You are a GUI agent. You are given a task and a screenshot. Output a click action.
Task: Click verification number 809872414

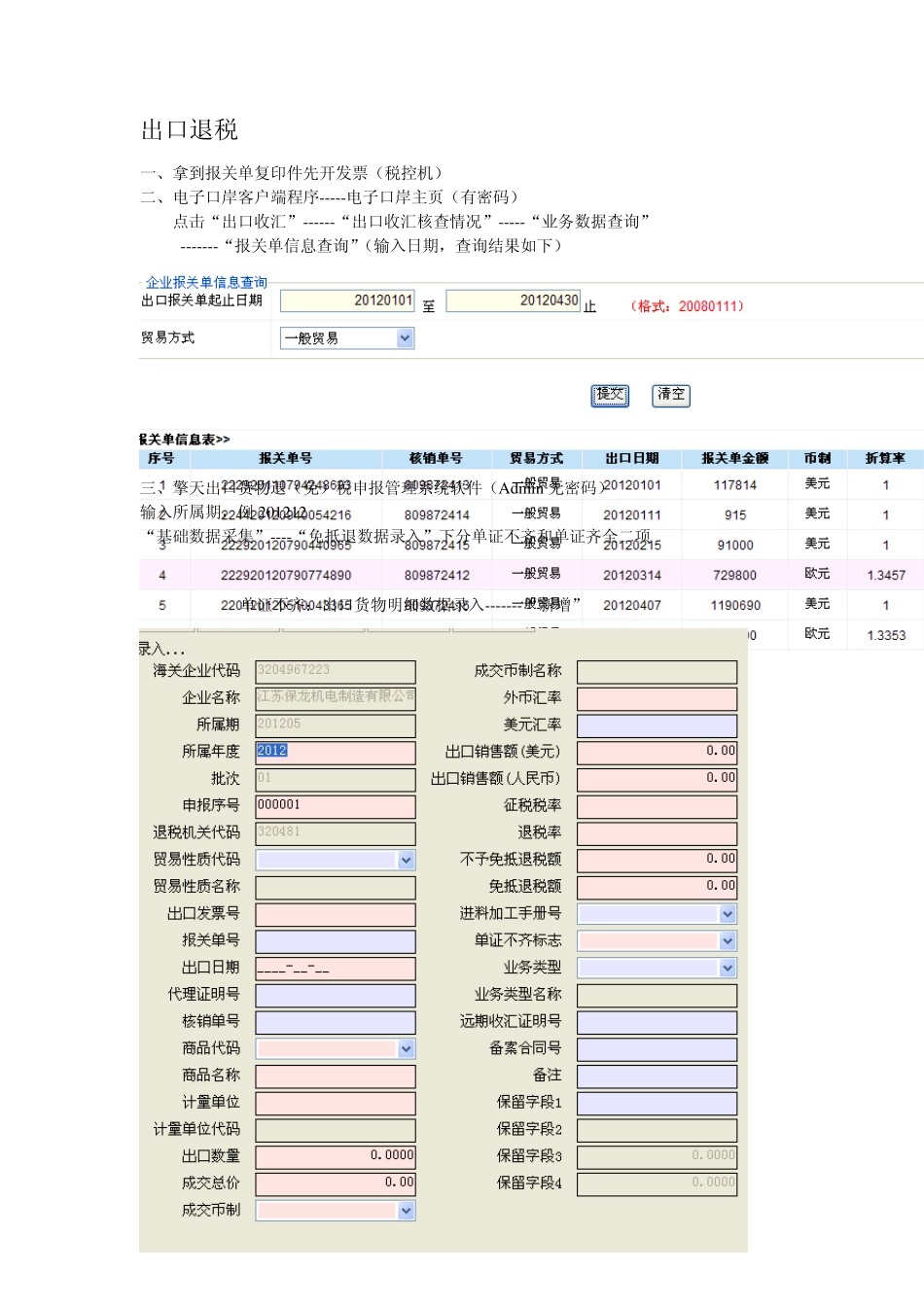click(x=437, y=515)
